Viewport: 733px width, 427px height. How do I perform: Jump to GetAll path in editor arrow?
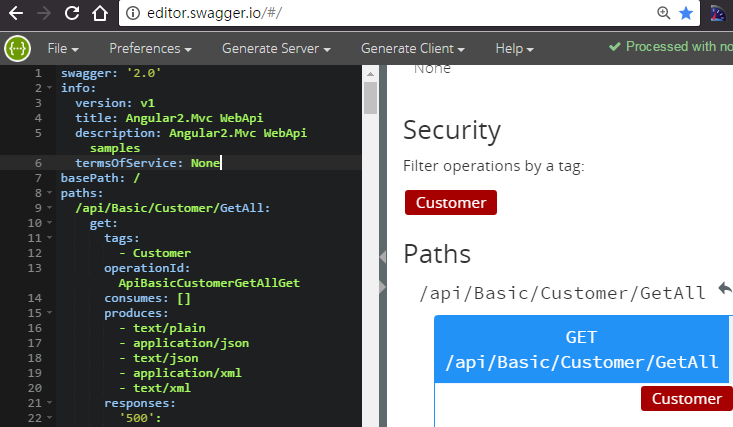click(x=725, y=289)
